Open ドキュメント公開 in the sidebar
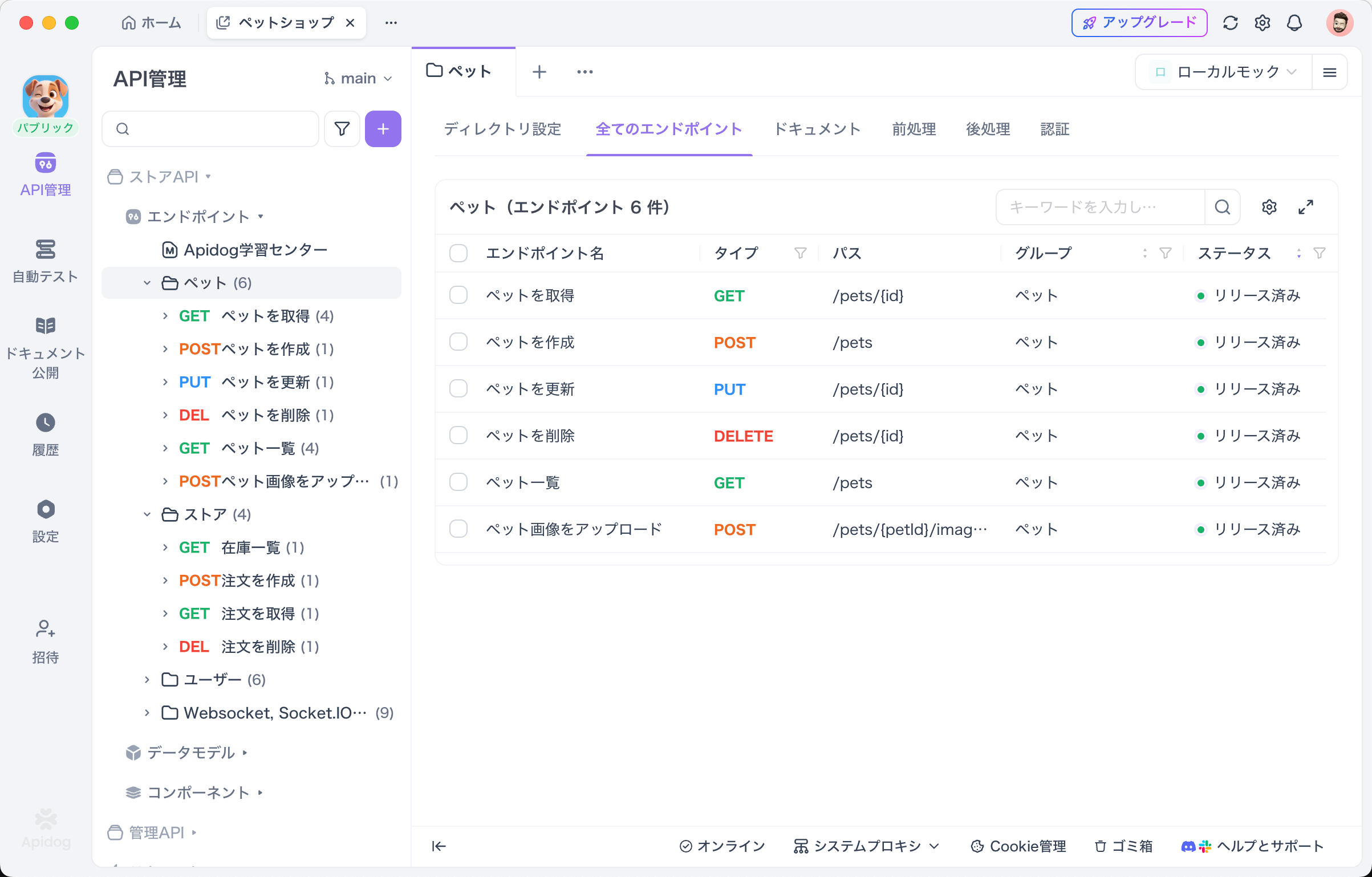This screenshot has height=877, width=1372. coord(46,348)
